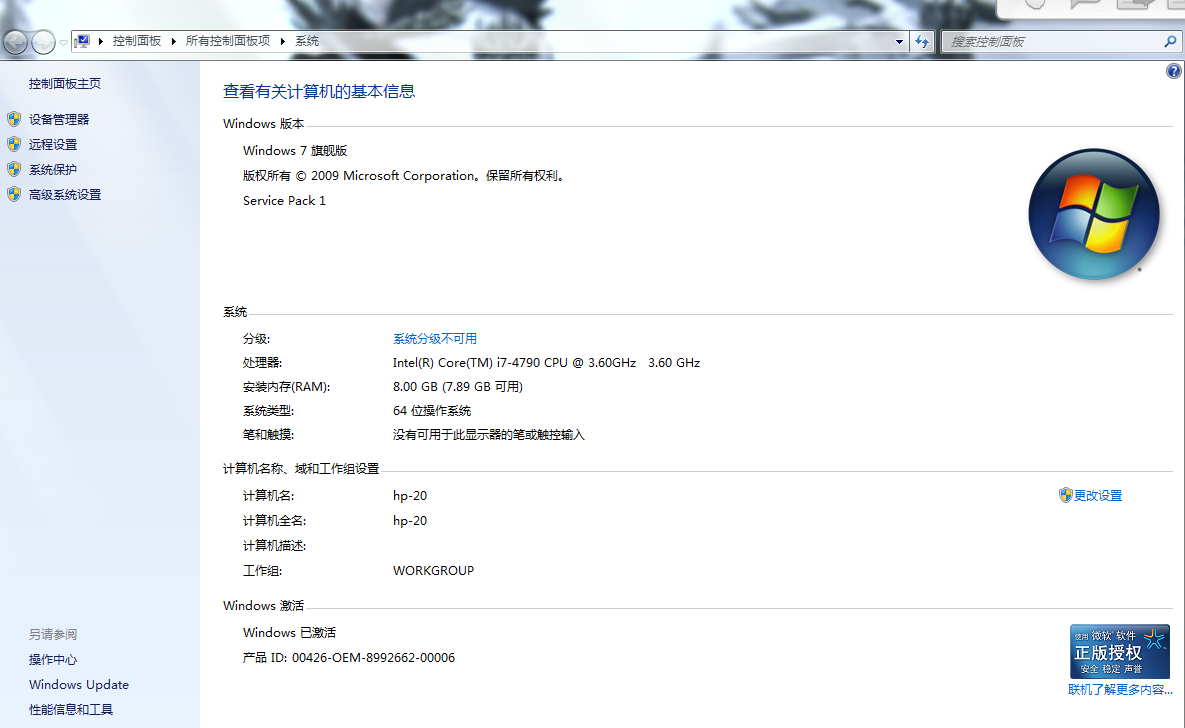The image size is (1185, 728).
Task: Click hp-20 beside 计算机全名
Action: tap(410, 521)
